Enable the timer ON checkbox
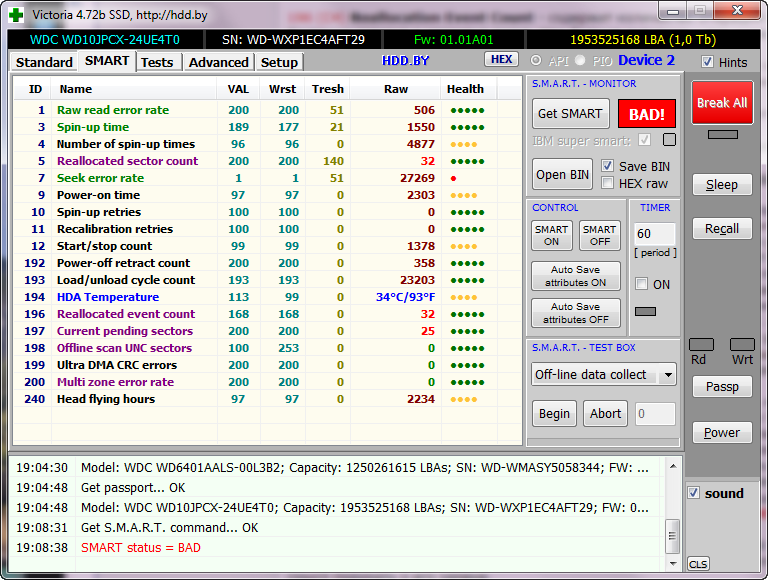The height and width of the screenshot is (580, 768). (641, 284)
